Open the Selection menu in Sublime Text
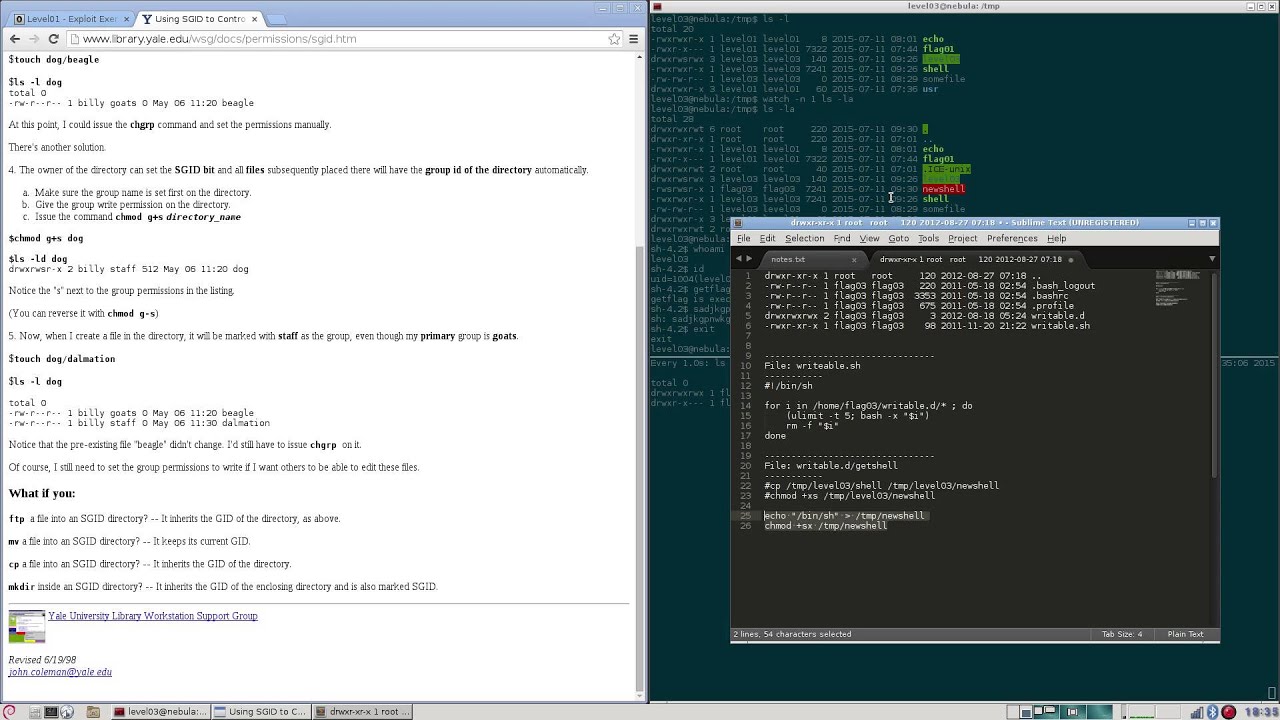1280x720 pixels. (x=804, y=238)
